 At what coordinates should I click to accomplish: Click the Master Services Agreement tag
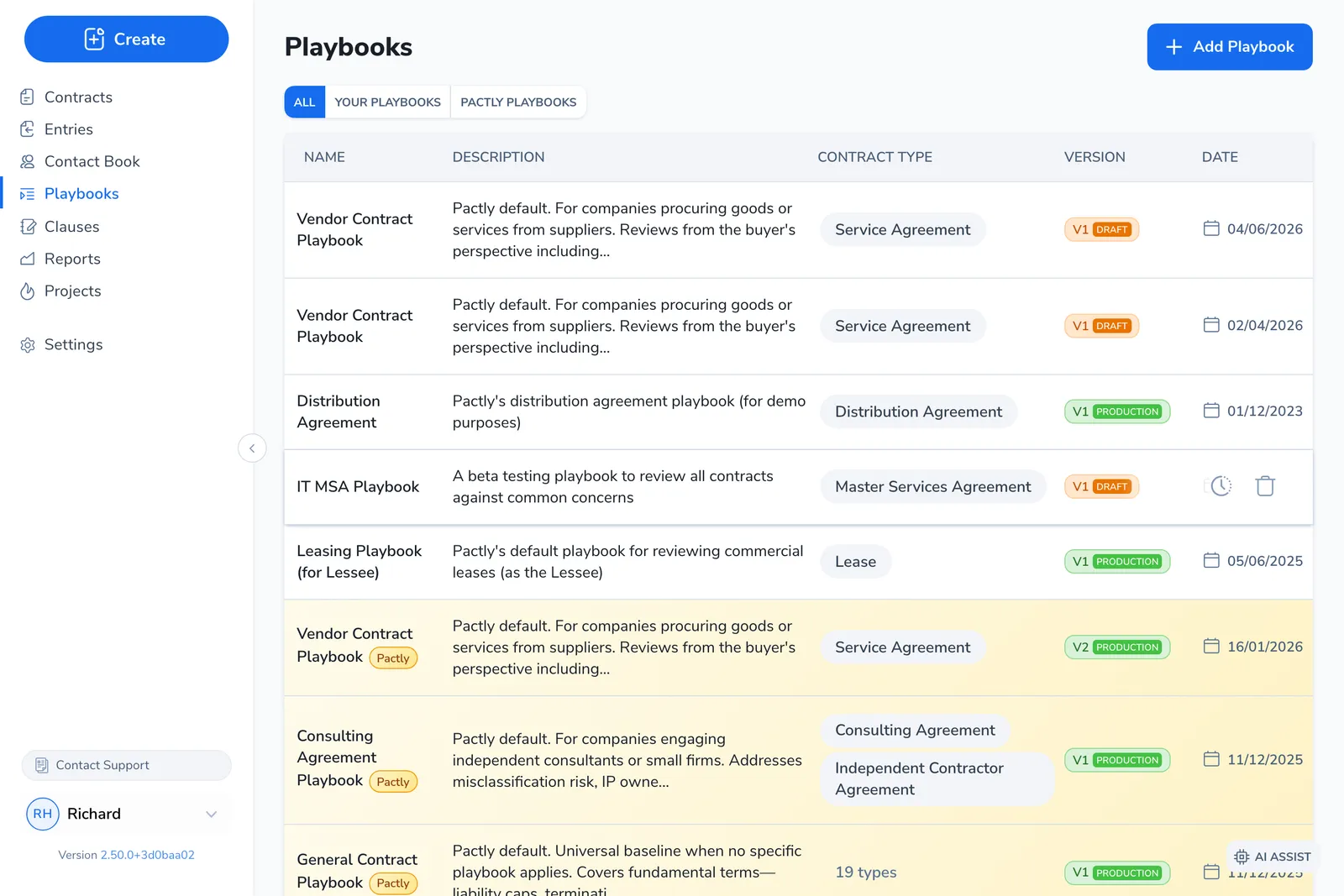pos(932,487)
